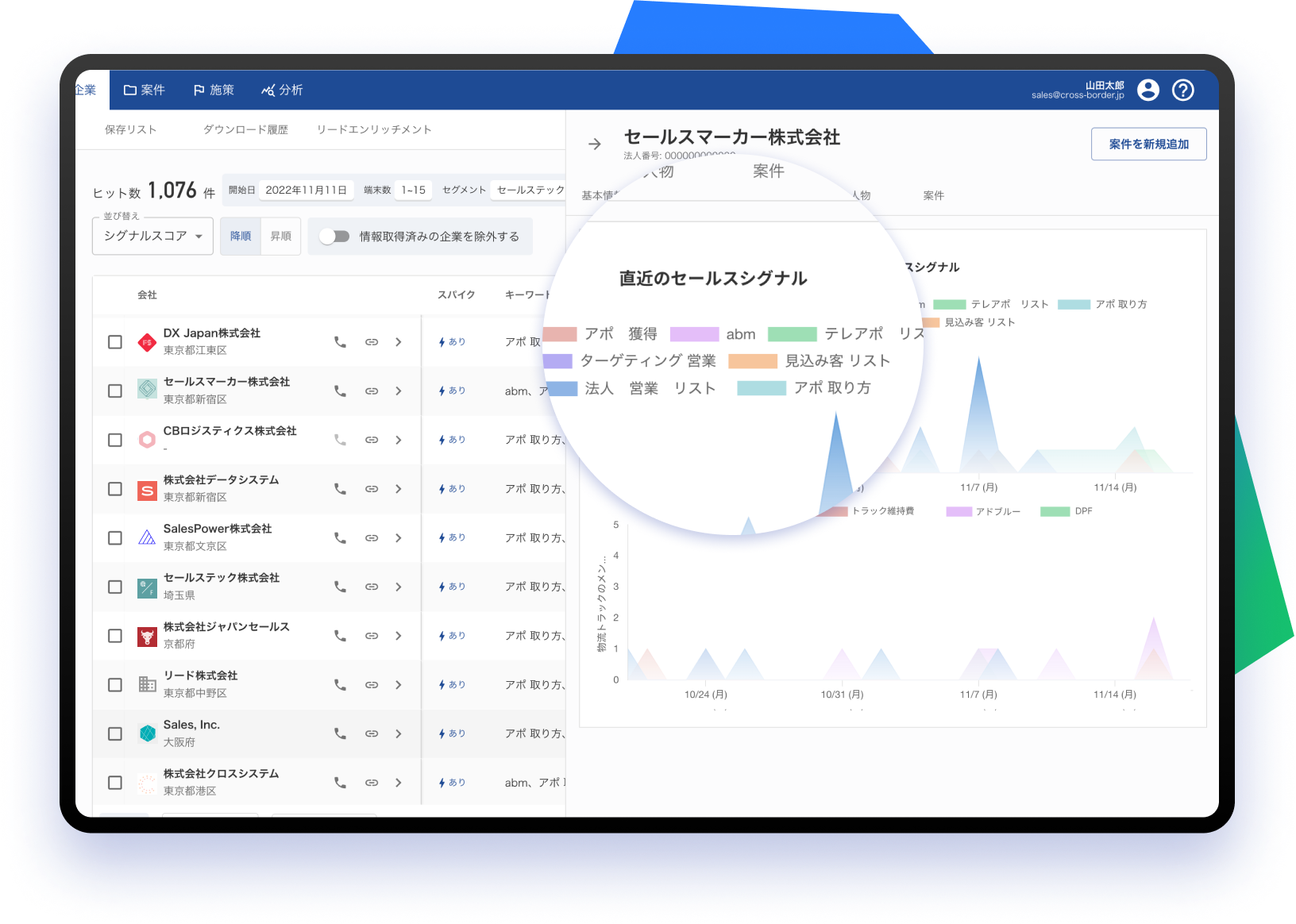
Task: Click phone icon for セールステック株式会社
Action: tap(340, 587)
